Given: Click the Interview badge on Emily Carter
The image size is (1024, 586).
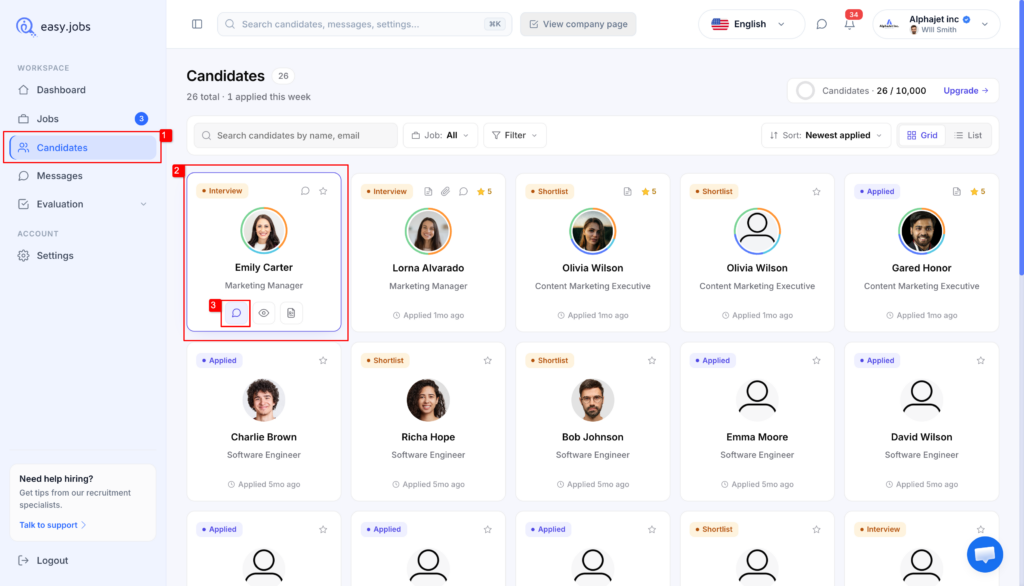Looking at the screenshot, I should coord(222,191).
